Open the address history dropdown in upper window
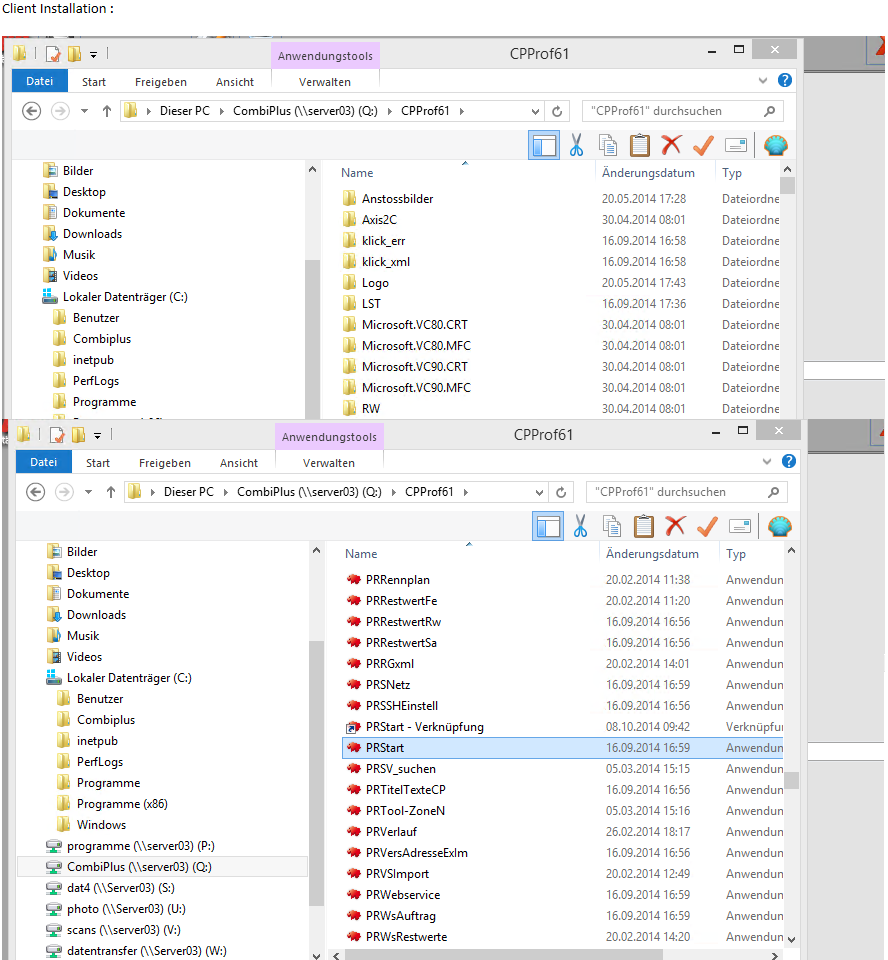 [x=535, y=111]
